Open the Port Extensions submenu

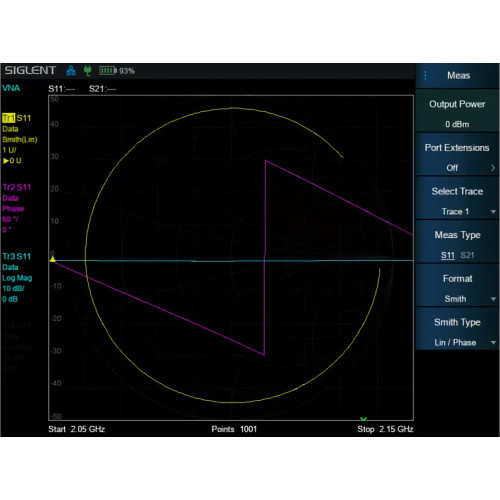pos(457,154)
